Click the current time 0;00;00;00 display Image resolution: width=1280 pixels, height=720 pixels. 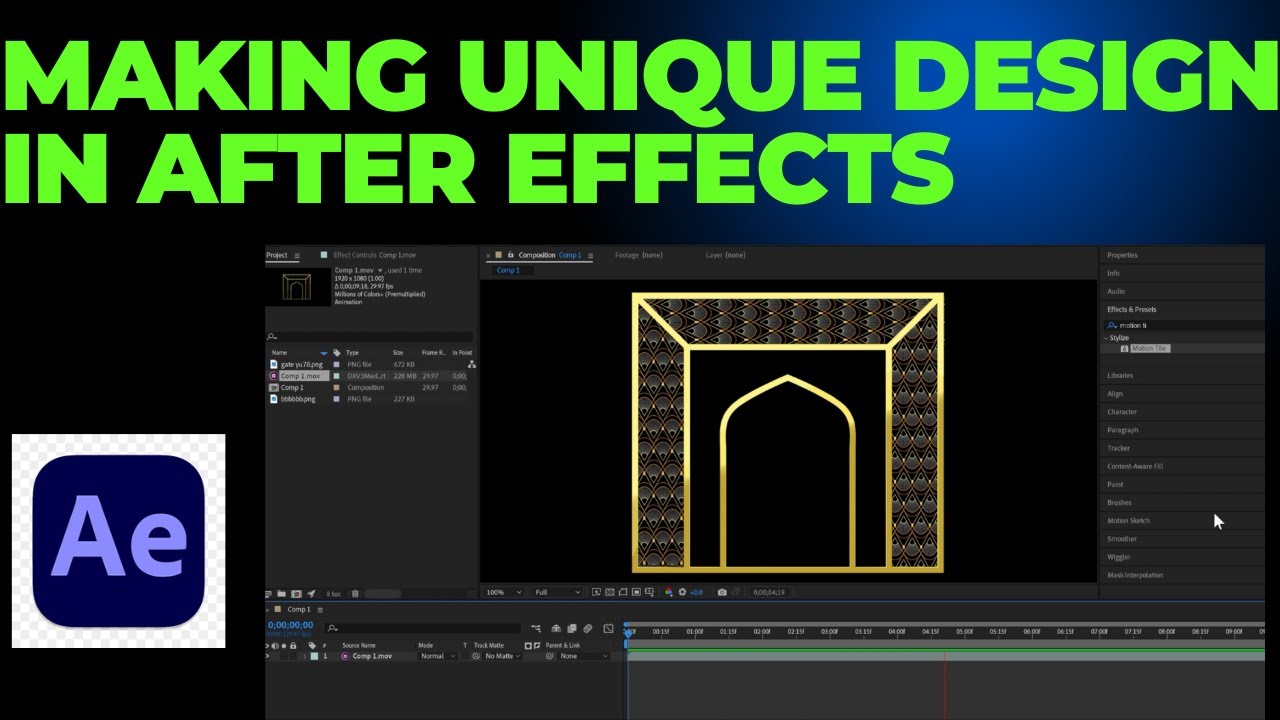290,625
